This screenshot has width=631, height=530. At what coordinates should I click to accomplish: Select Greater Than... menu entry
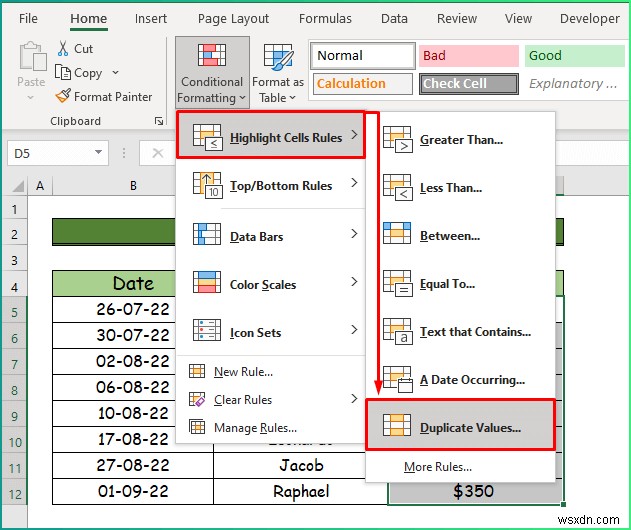click(461, 140)
